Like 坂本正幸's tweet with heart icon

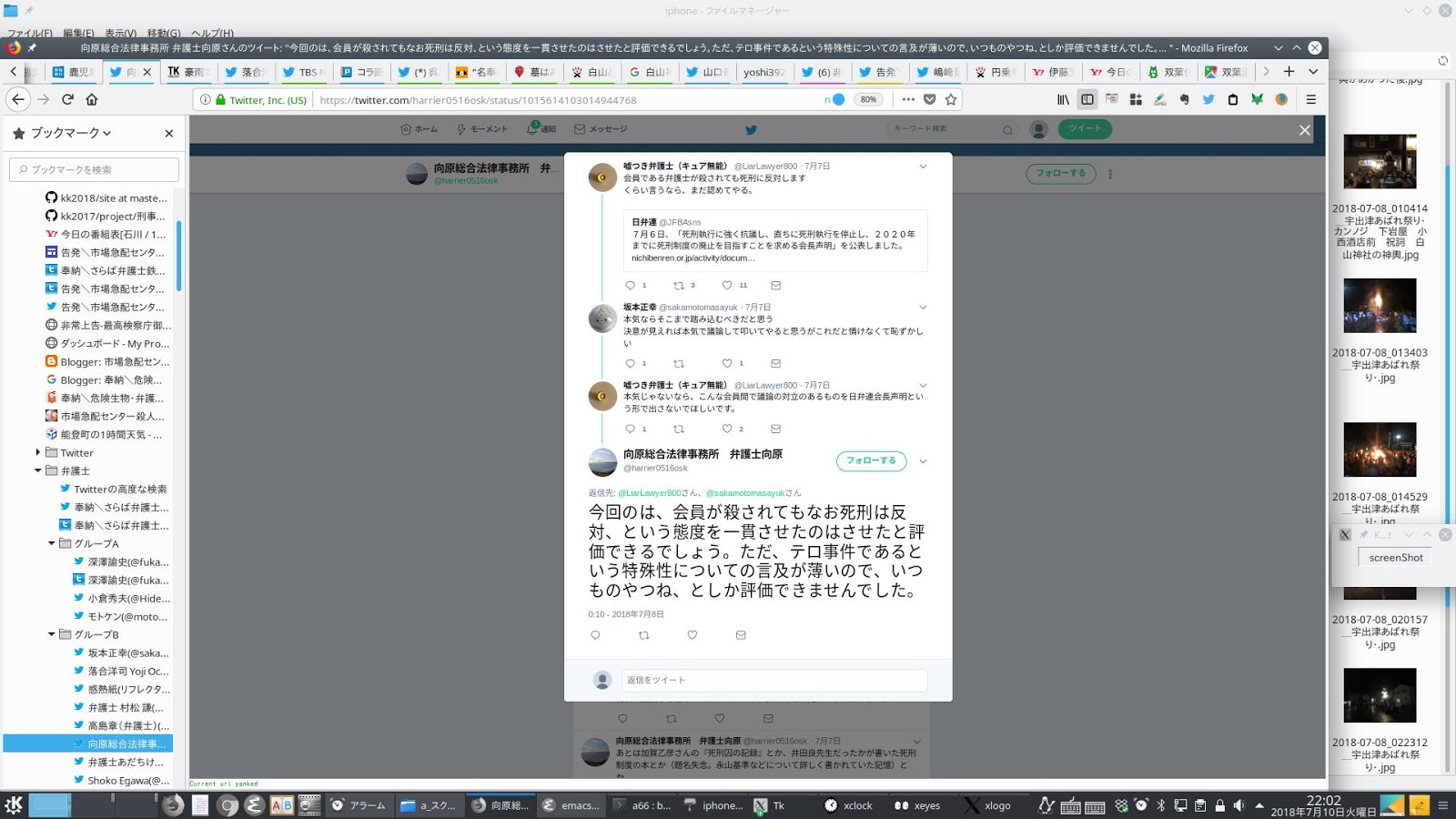click(726, 363)
